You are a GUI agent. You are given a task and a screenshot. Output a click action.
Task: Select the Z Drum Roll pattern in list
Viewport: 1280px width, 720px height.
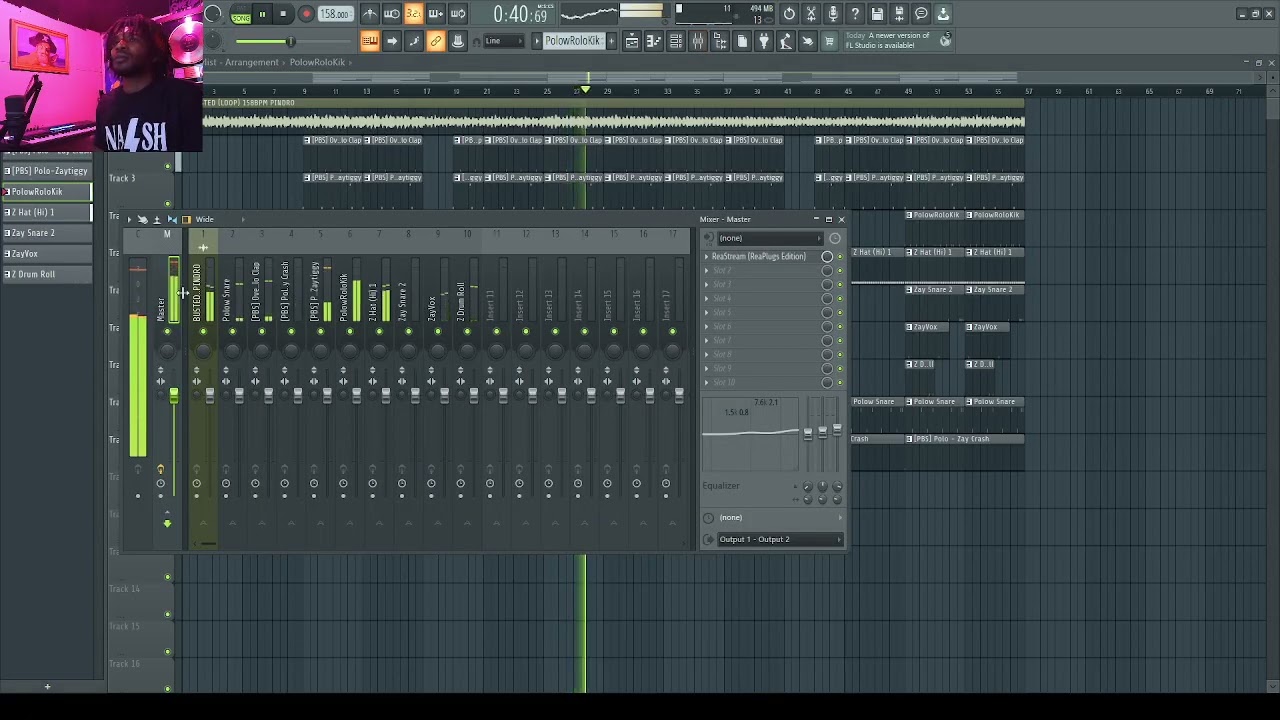47,274
